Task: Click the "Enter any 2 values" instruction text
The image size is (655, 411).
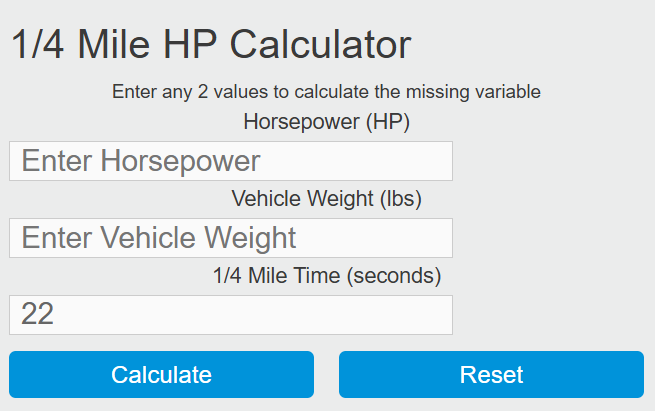Action: [x=326, y=92]
